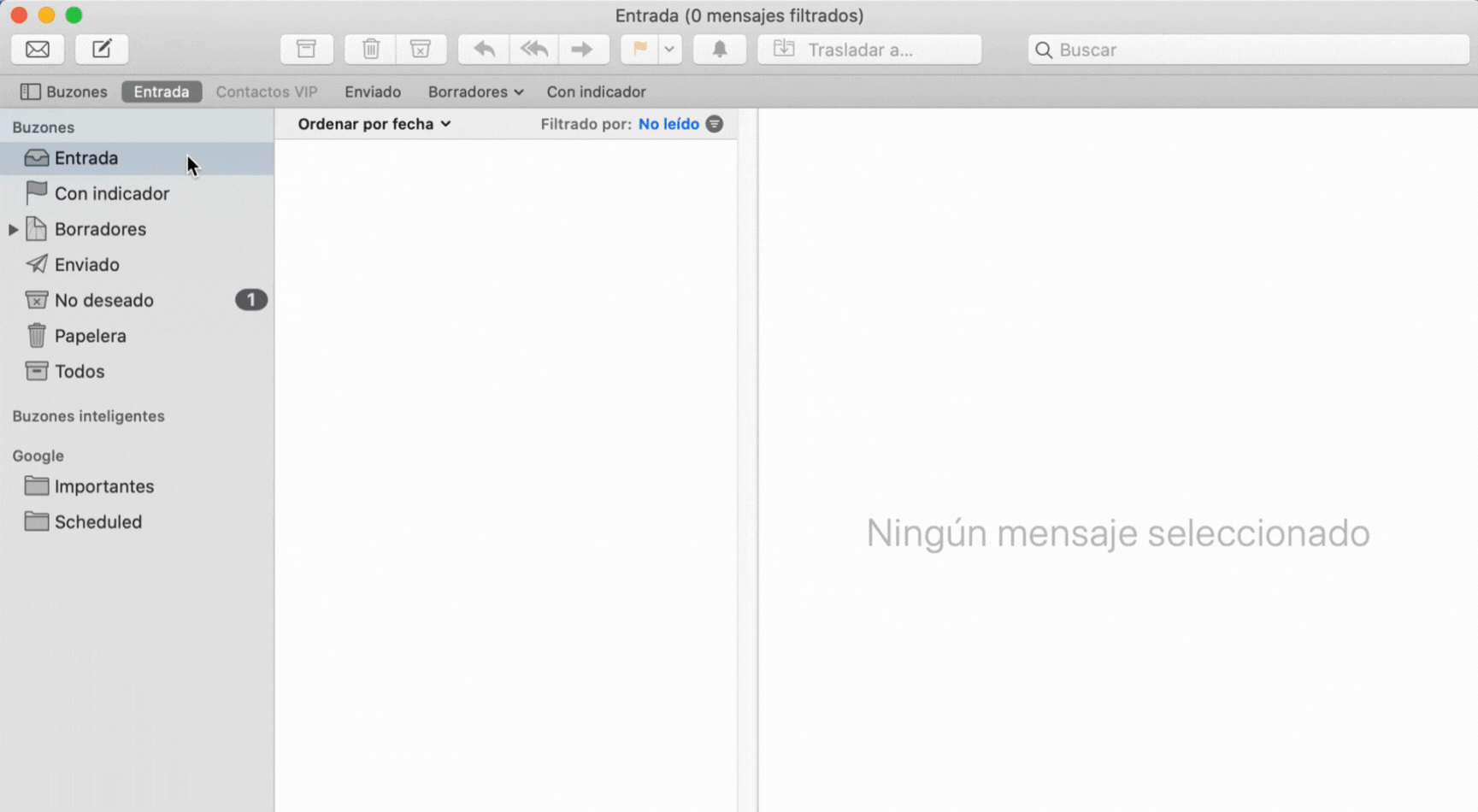Select the Contactos VIP tab
This screenshot has width=1478, height=812.
(267, 91)
